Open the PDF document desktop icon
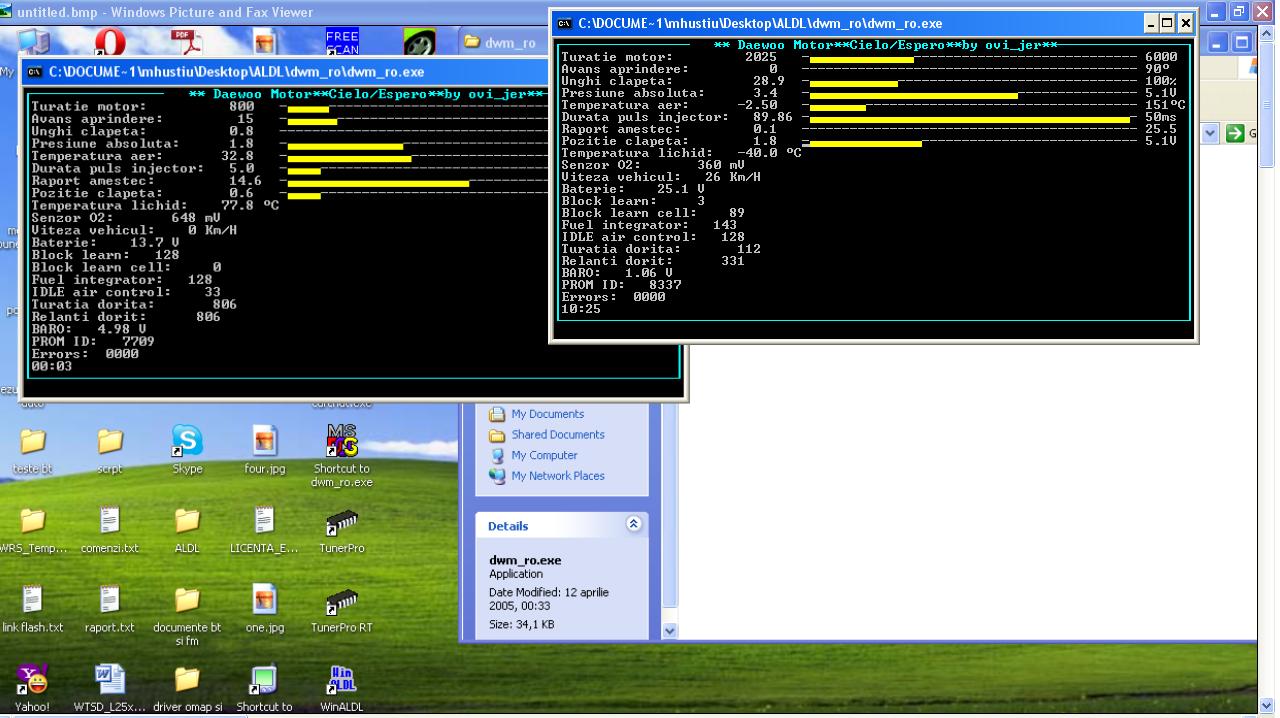Image resolution: width=1280 pixels, height=718 pixels. 187,43
